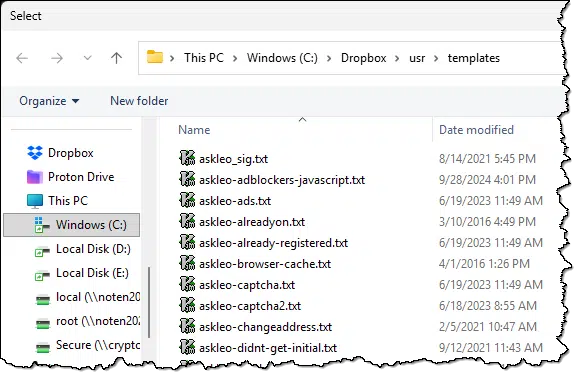
Task: Select Secure (\\cryptc network drive
Action: pyautogui.click(x=98, y=345)
